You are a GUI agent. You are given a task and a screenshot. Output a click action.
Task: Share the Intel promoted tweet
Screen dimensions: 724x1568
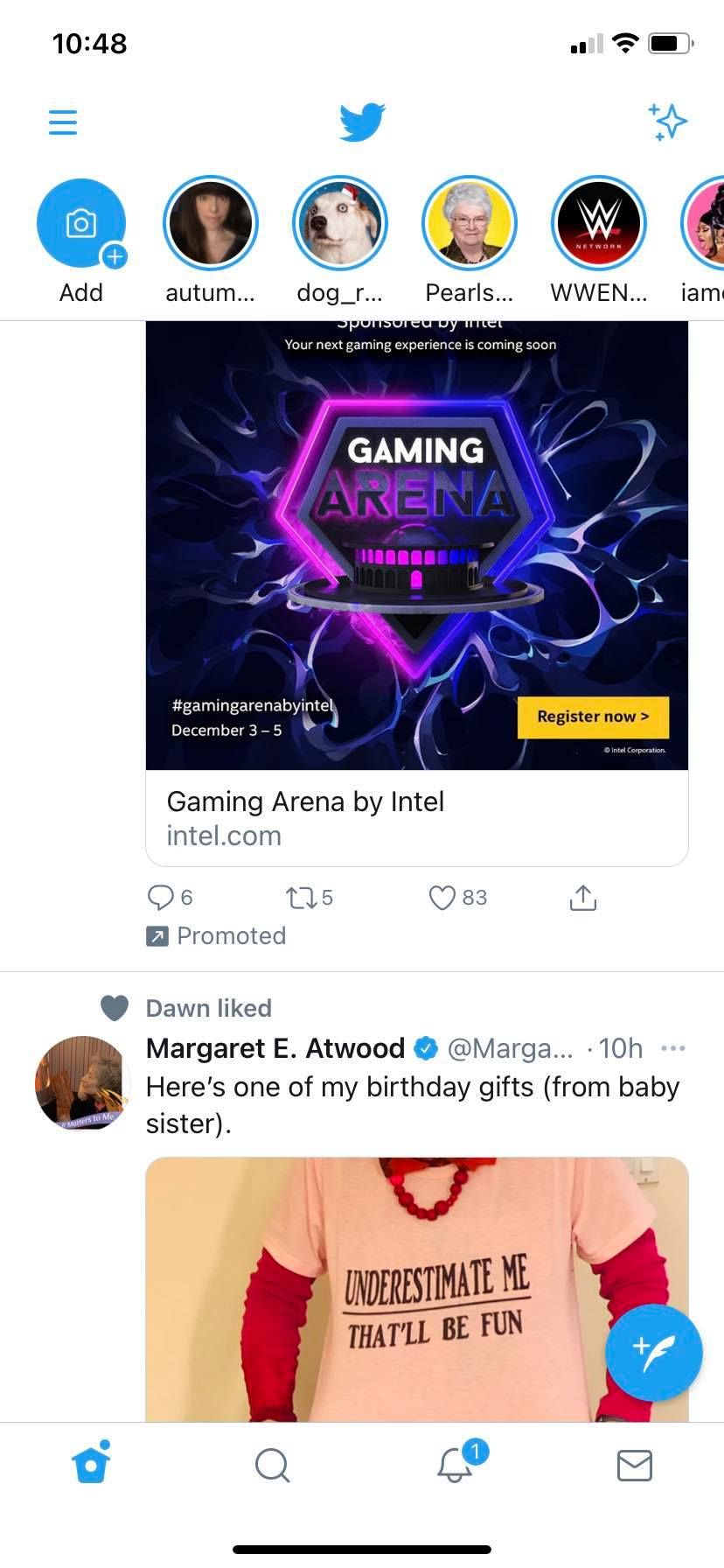point(582,897)
